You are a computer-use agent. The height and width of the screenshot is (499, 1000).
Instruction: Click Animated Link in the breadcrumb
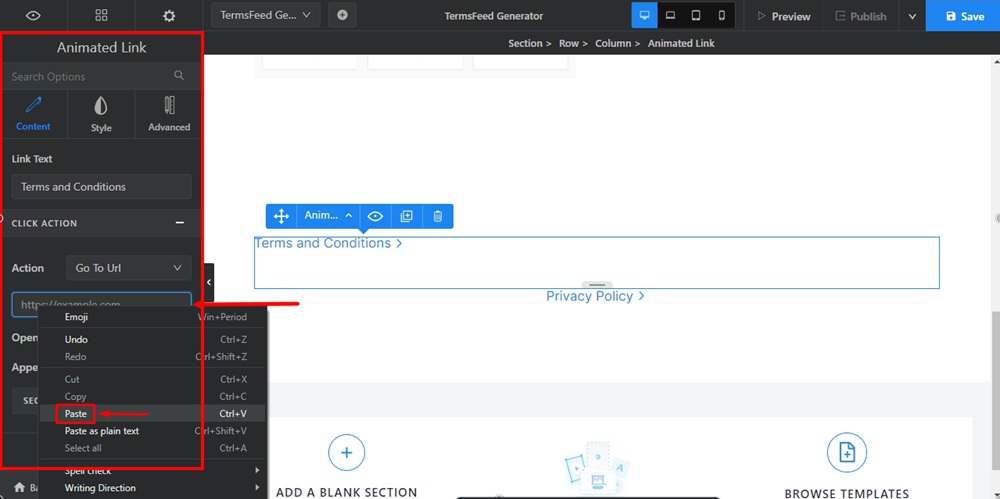click(681, 43)
